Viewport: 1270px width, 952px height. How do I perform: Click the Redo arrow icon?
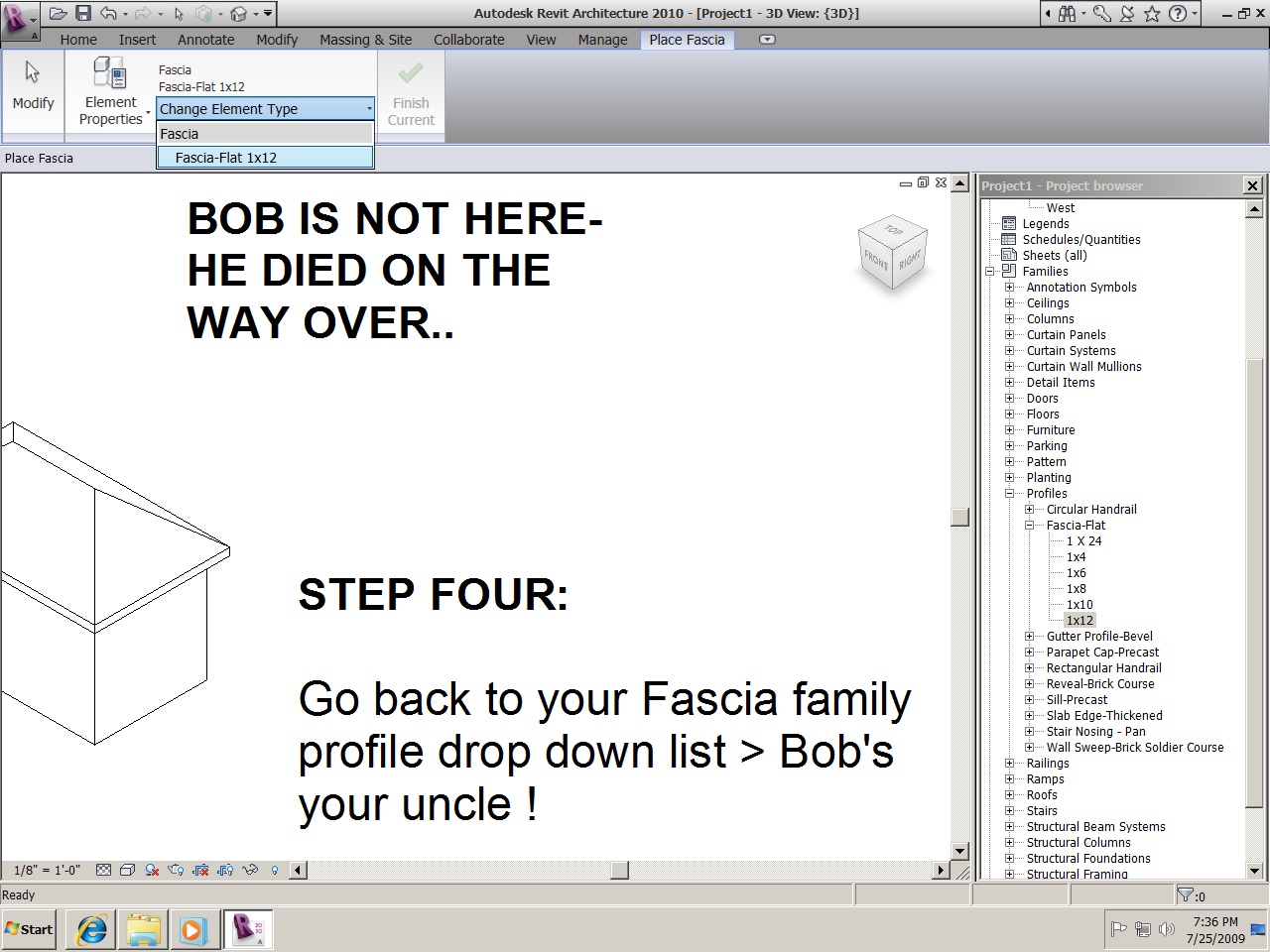(x=145, y=14)
